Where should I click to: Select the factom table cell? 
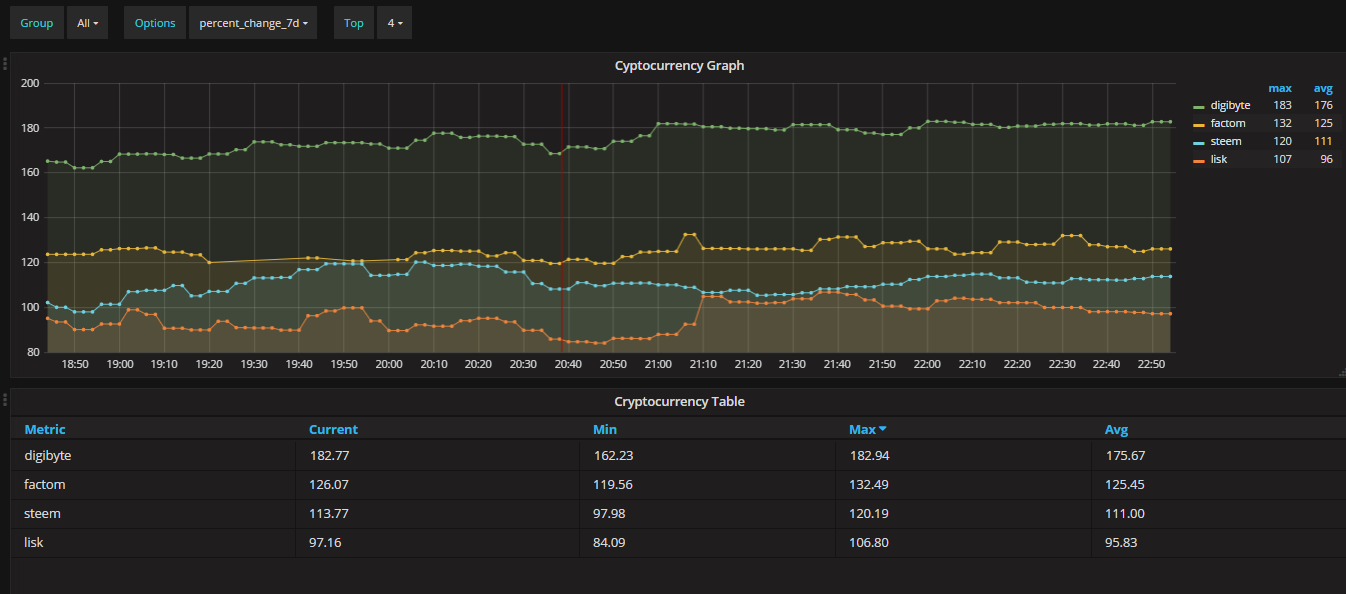click(x=154, y=484)
